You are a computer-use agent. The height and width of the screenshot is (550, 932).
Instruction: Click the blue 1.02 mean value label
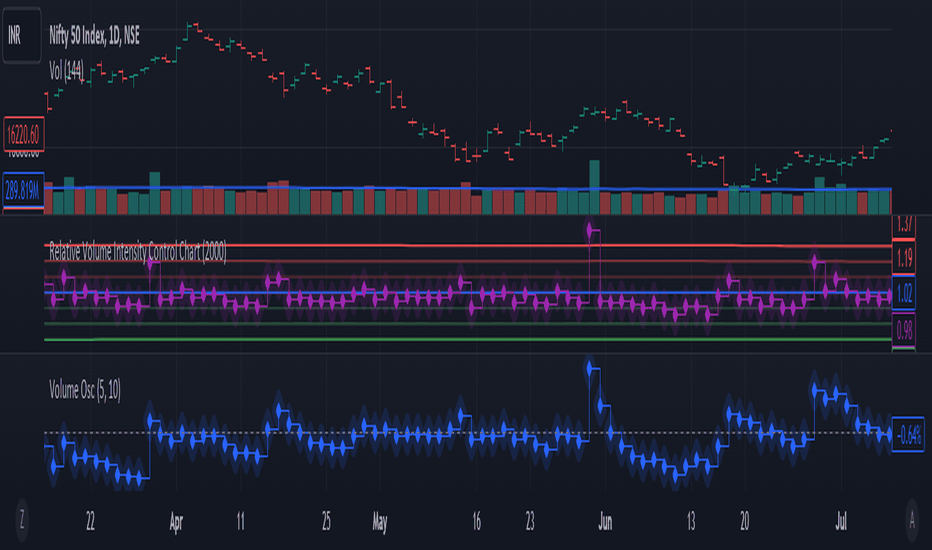904,294
